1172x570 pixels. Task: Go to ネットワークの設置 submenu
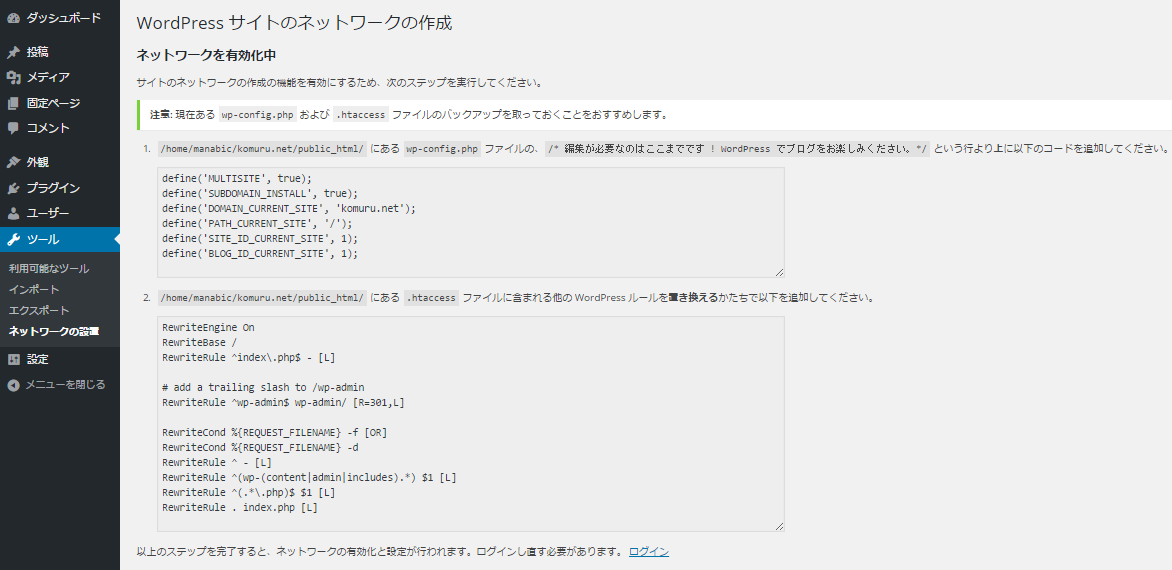54,331
